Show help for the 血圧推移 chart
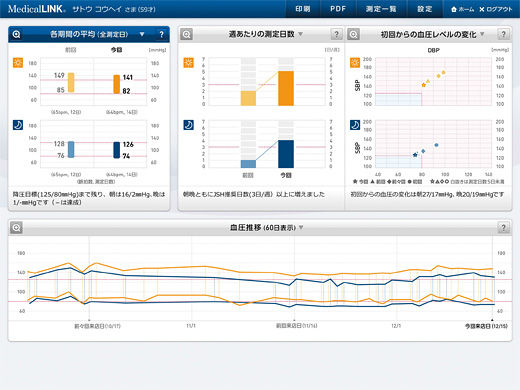The width and height of the screenshot is (520, 390). click(504, 228)
